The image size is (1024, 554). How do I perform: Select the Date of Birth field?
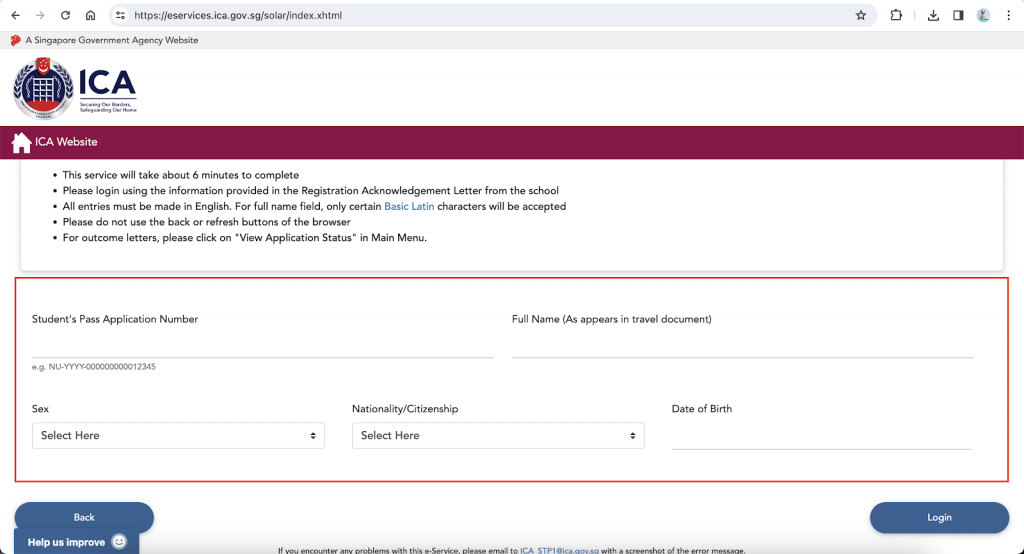[820, 437]
